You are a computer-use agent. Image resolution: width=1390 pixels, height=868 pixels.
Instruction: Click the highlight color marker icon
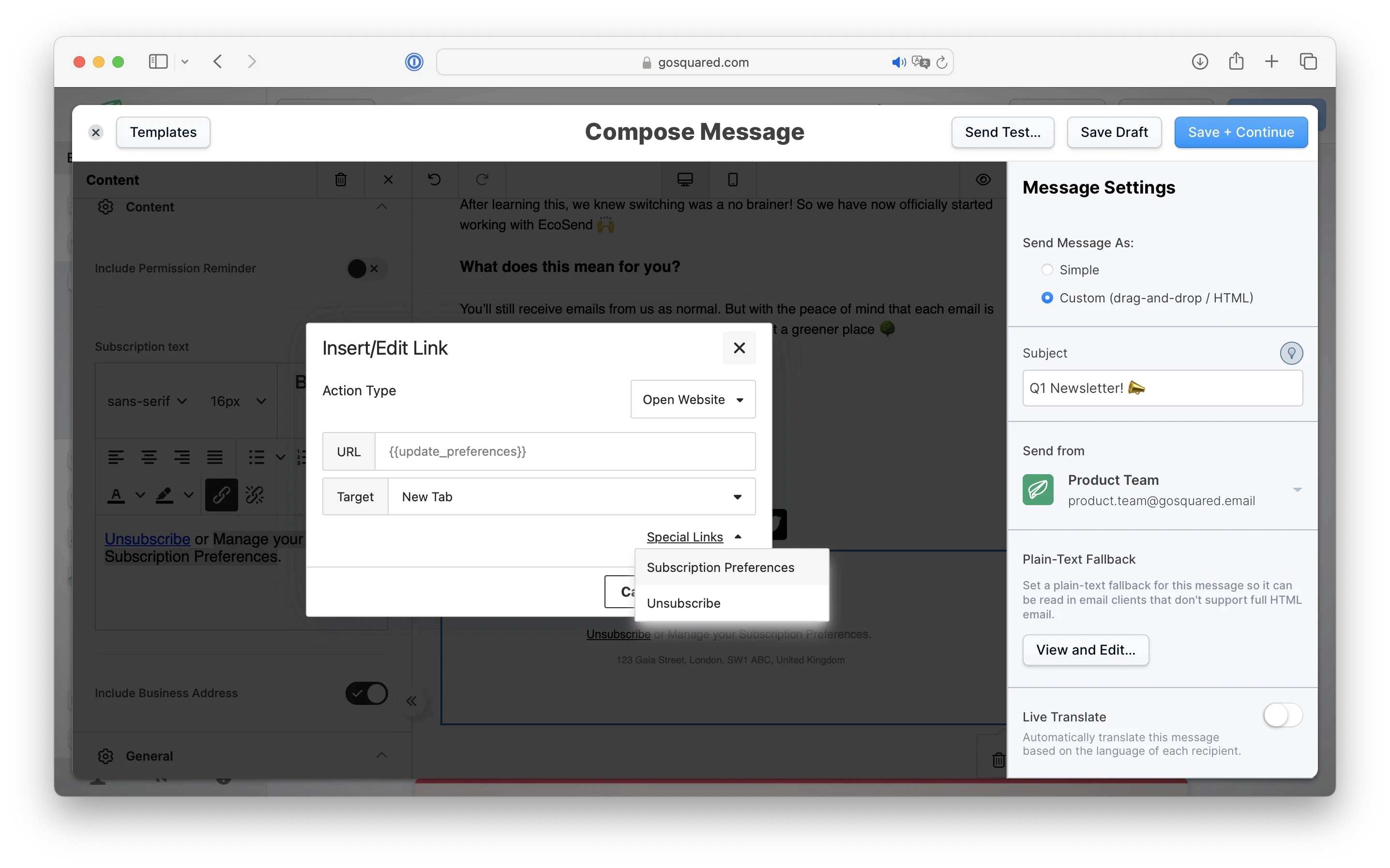click(165, 495)
